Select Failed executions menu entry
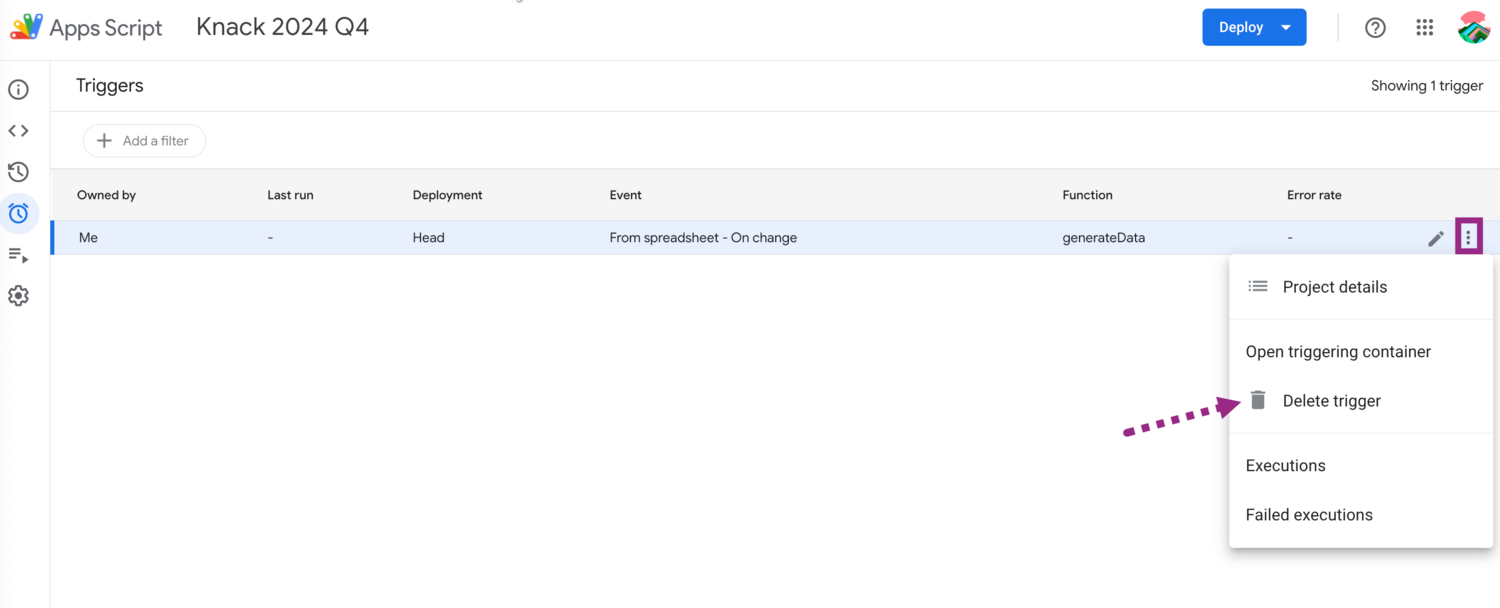1500x608 pixels. coord(1309,515)
